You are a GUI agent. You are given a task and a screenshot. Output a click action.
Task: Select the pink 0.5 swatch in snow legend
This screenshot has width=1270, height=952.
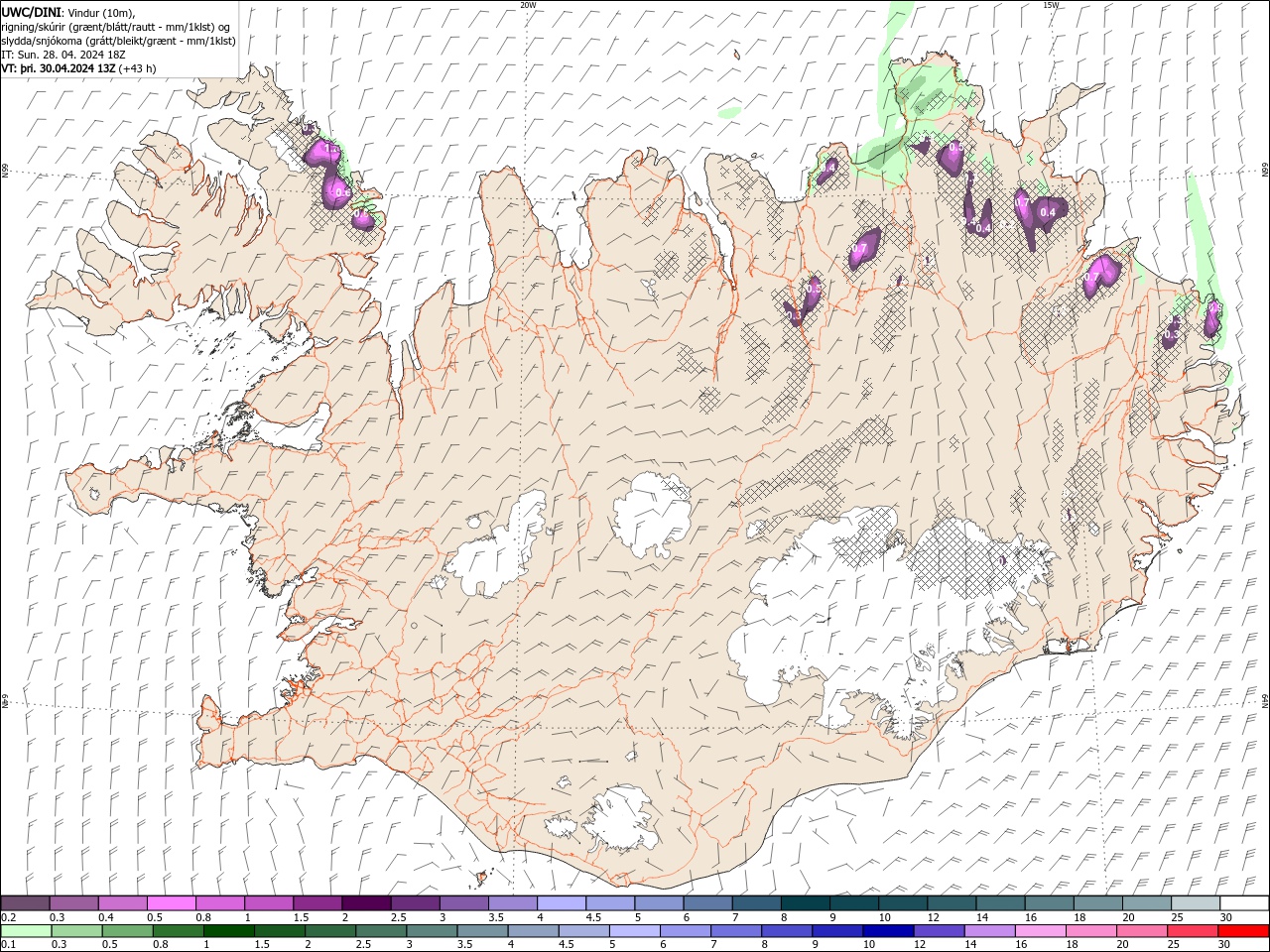[172, 903]
